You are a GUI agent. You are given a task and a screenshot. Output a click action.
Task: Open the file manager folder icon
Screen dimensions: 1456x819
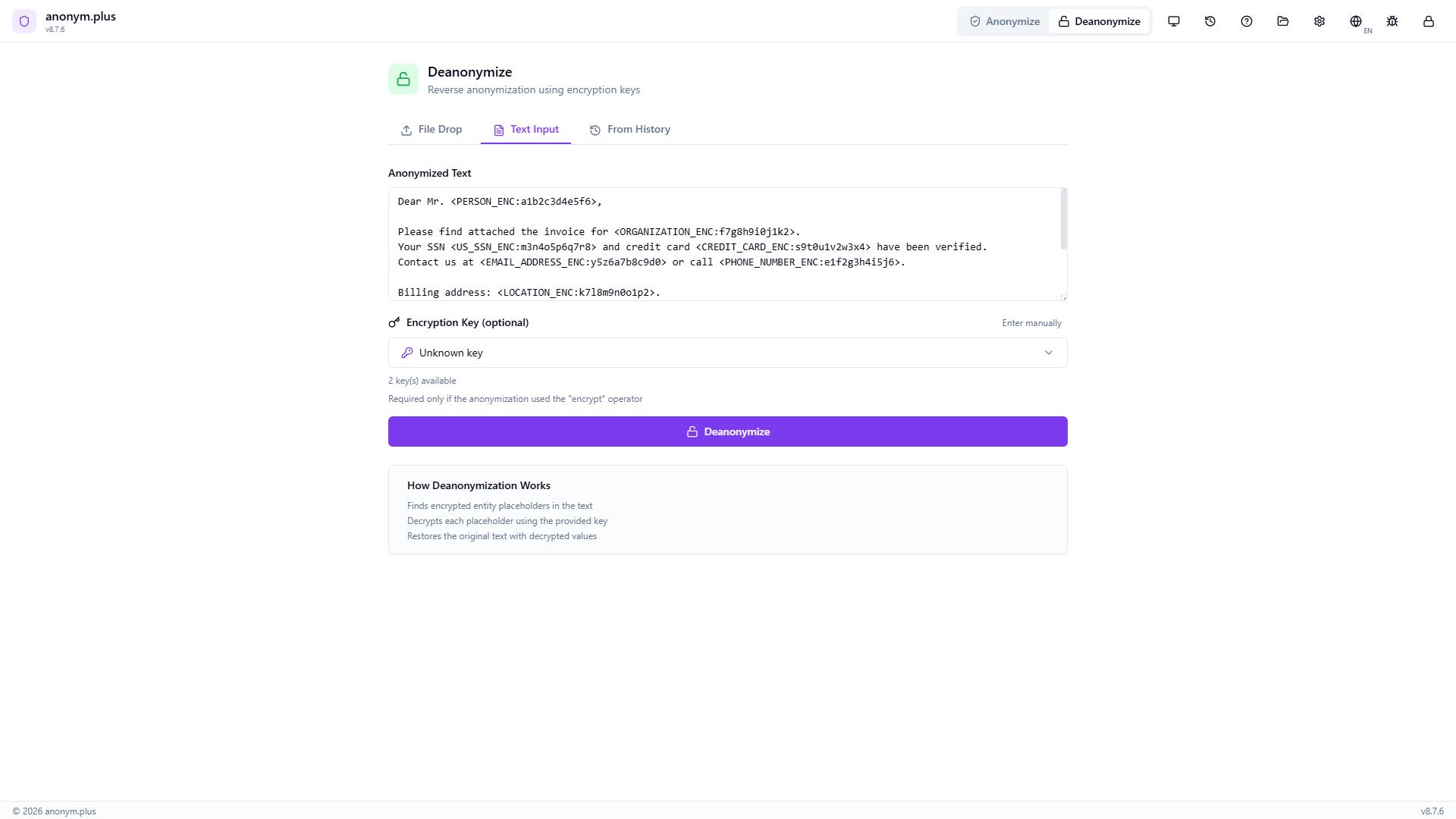pyautogui.click(x=1282, y=21)
